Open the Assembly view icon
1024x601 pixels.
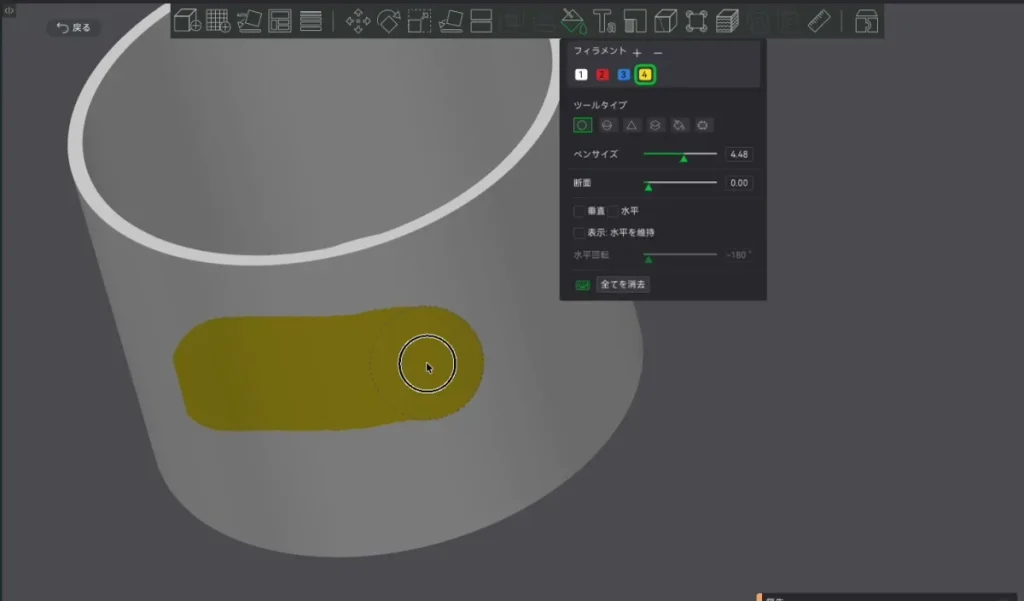click(867, 21)
